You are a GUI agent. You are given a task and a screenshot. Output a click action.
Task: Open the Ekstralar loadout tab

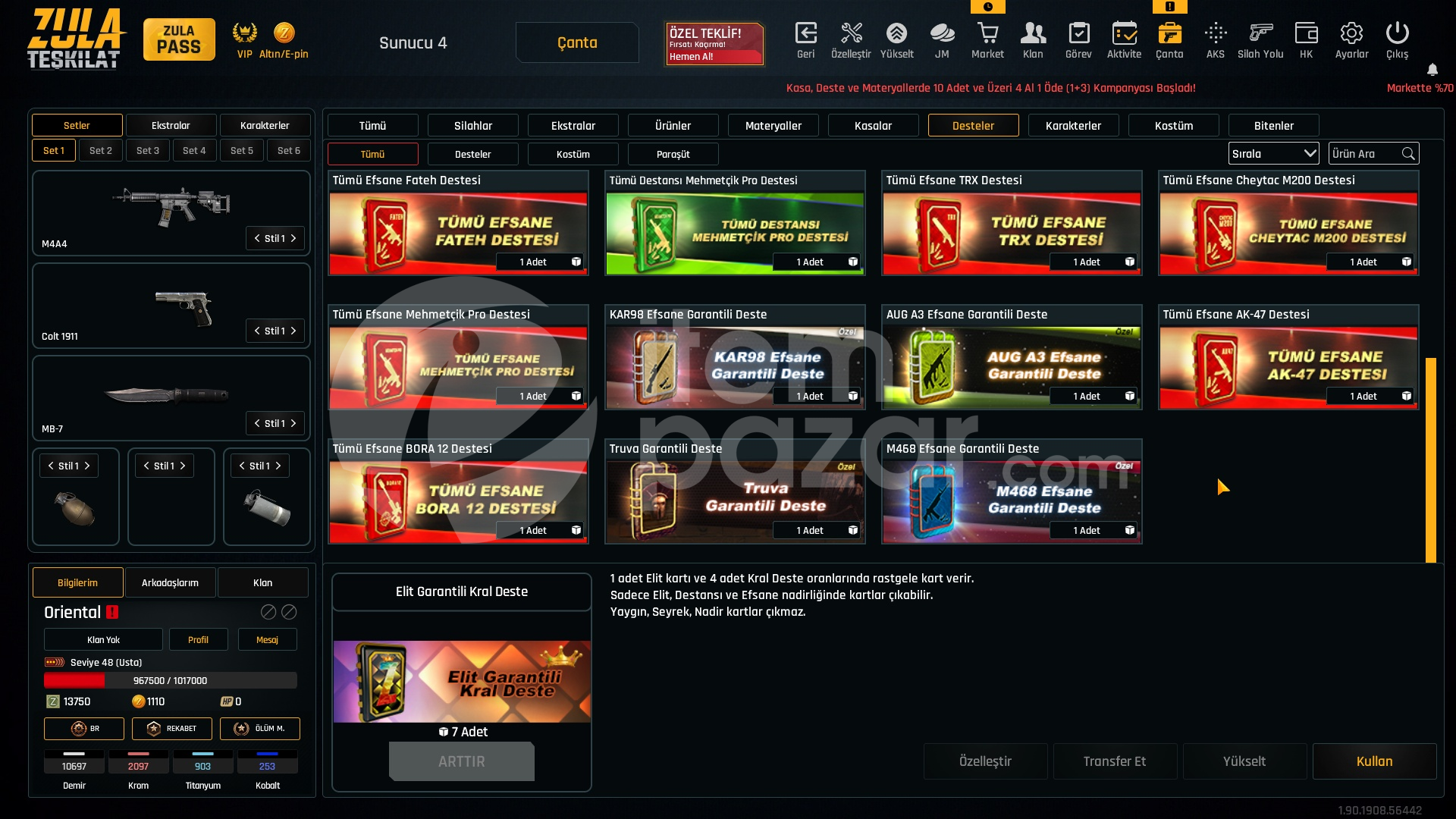point(171,126)
